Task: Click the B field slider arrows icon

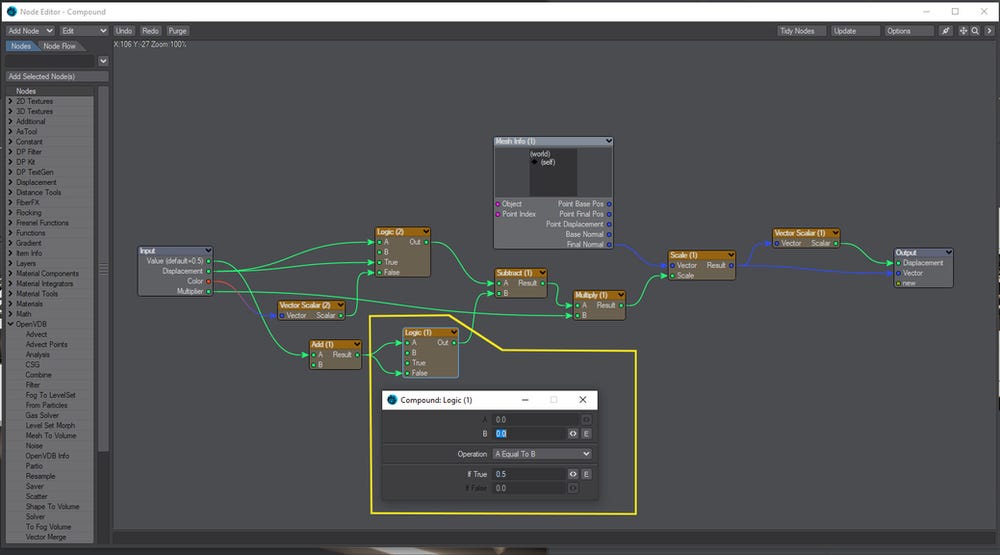Action: (x=573, y=434)
